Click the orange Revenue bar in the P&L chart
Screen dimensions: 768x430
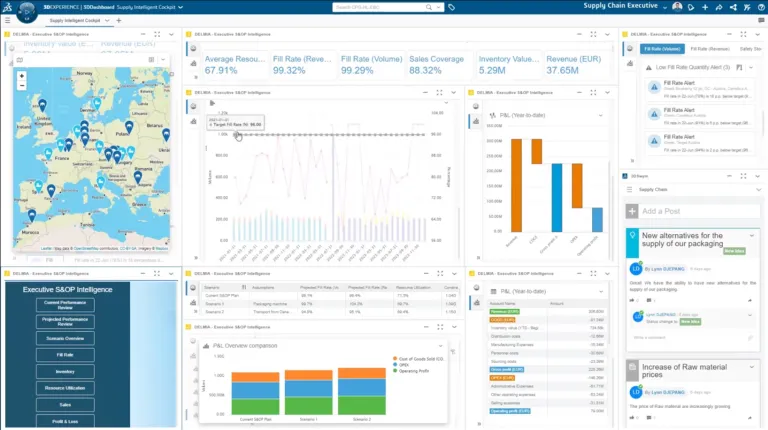(x=516, y=185)
